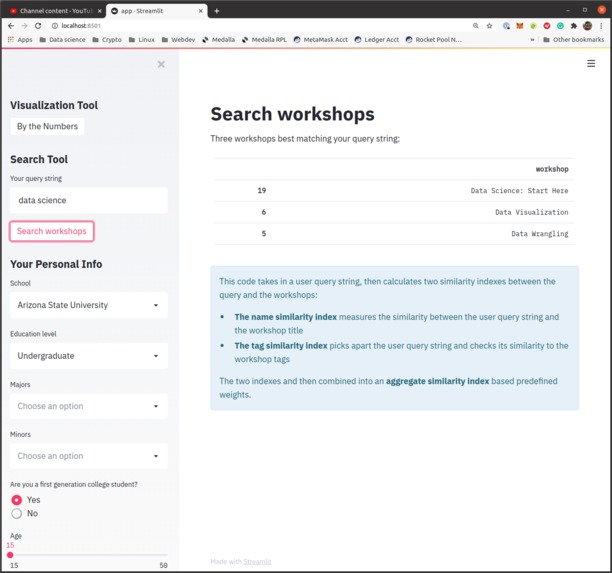Open the Majors multiselect dropdown
This screenshot has height=573, width=612.
tap(89, 406)
